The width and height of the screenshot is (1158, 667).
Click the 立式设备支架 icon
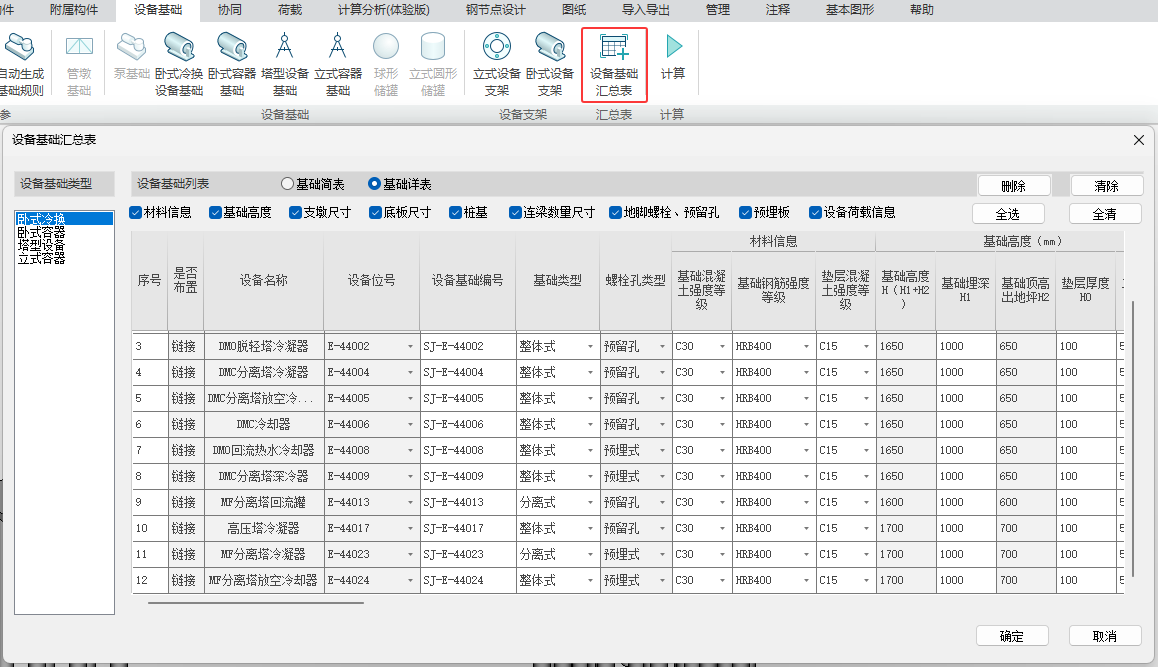[497, 48]
